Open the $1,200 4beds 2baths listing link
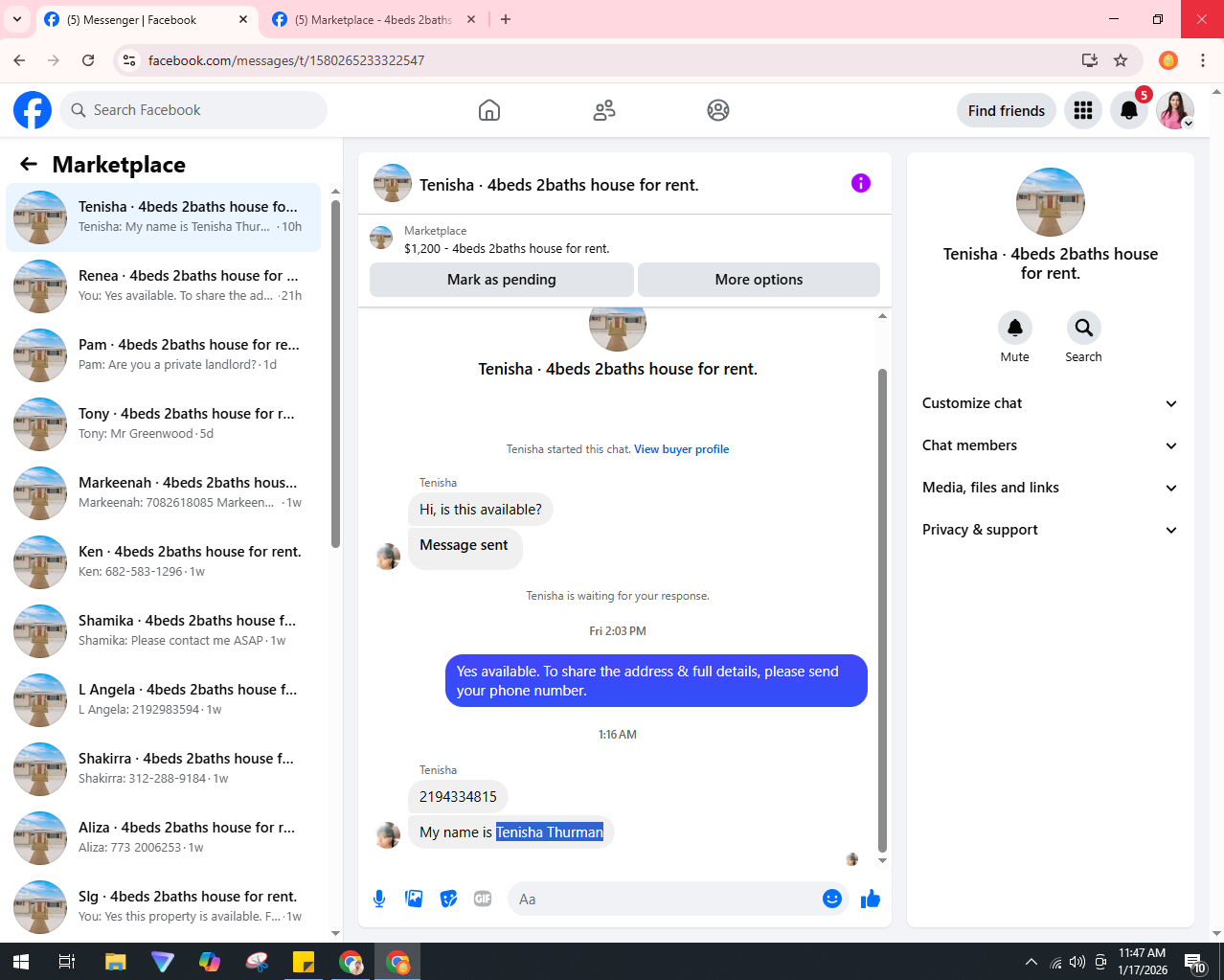 507,248
